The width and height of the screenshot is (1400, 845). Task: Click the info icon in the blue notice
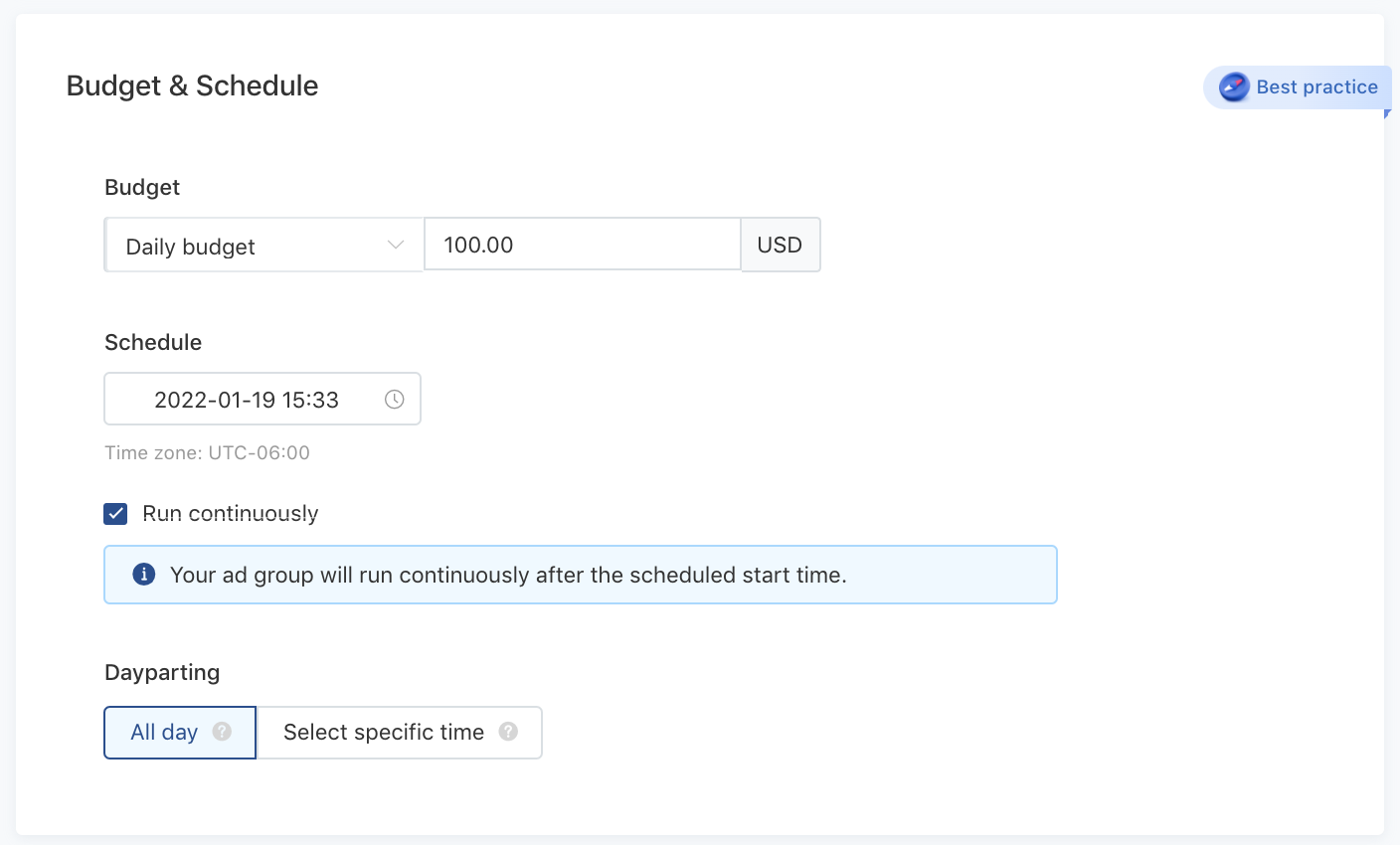click(144, 575)
